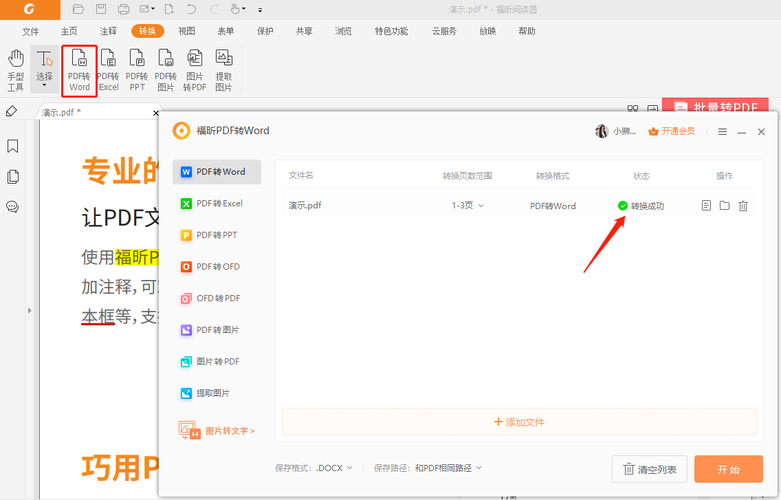Open the bookmarks sidebar panel

[x=12, y=146]
